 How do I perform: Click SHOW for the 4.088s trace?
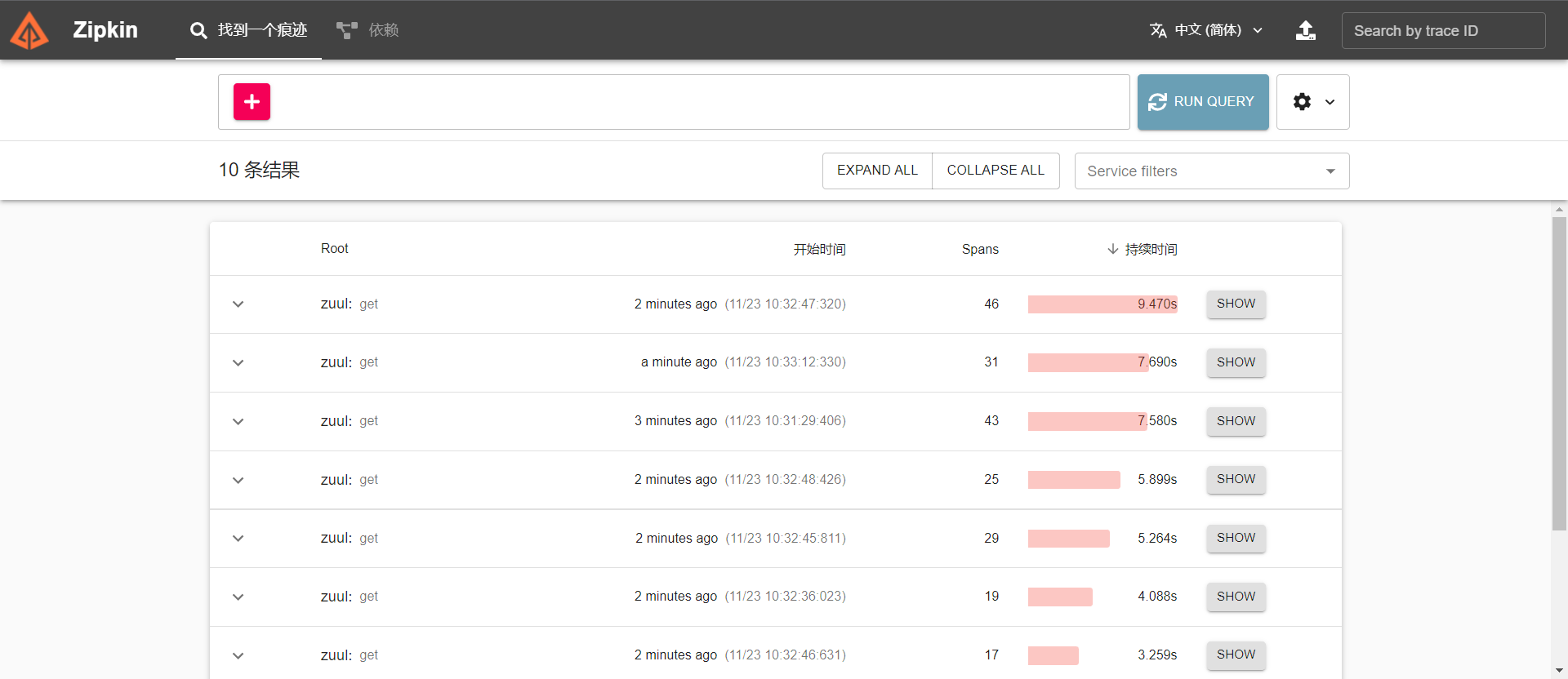[1236, 597]
